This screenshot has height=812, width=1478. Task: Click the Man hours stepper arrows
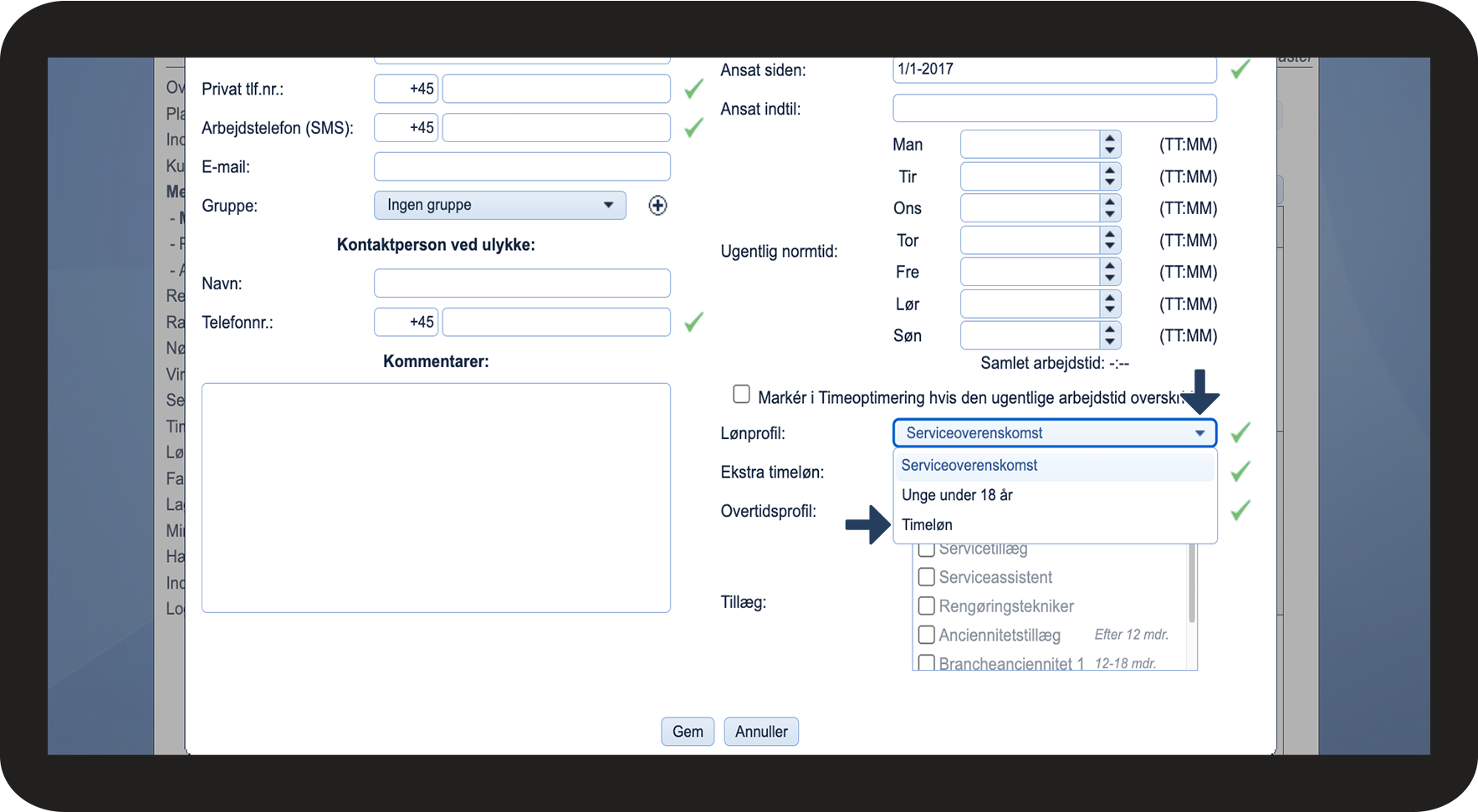click(1110, 145)
